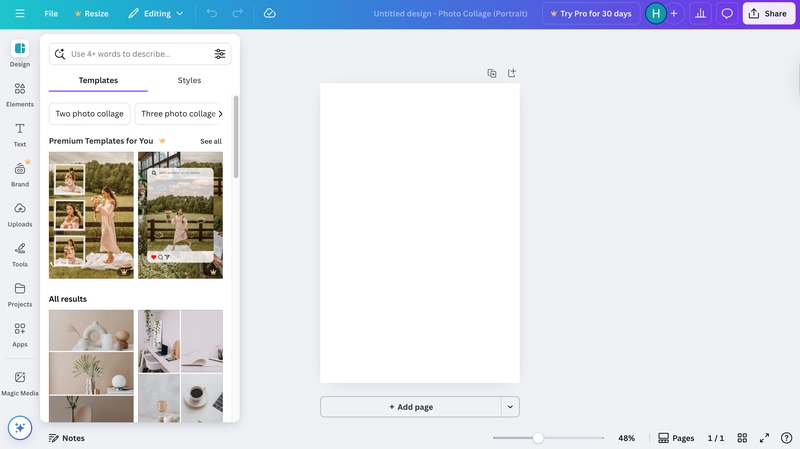Click Try Pro for 30 days
800x449 pixels.
tap(591, 13)
